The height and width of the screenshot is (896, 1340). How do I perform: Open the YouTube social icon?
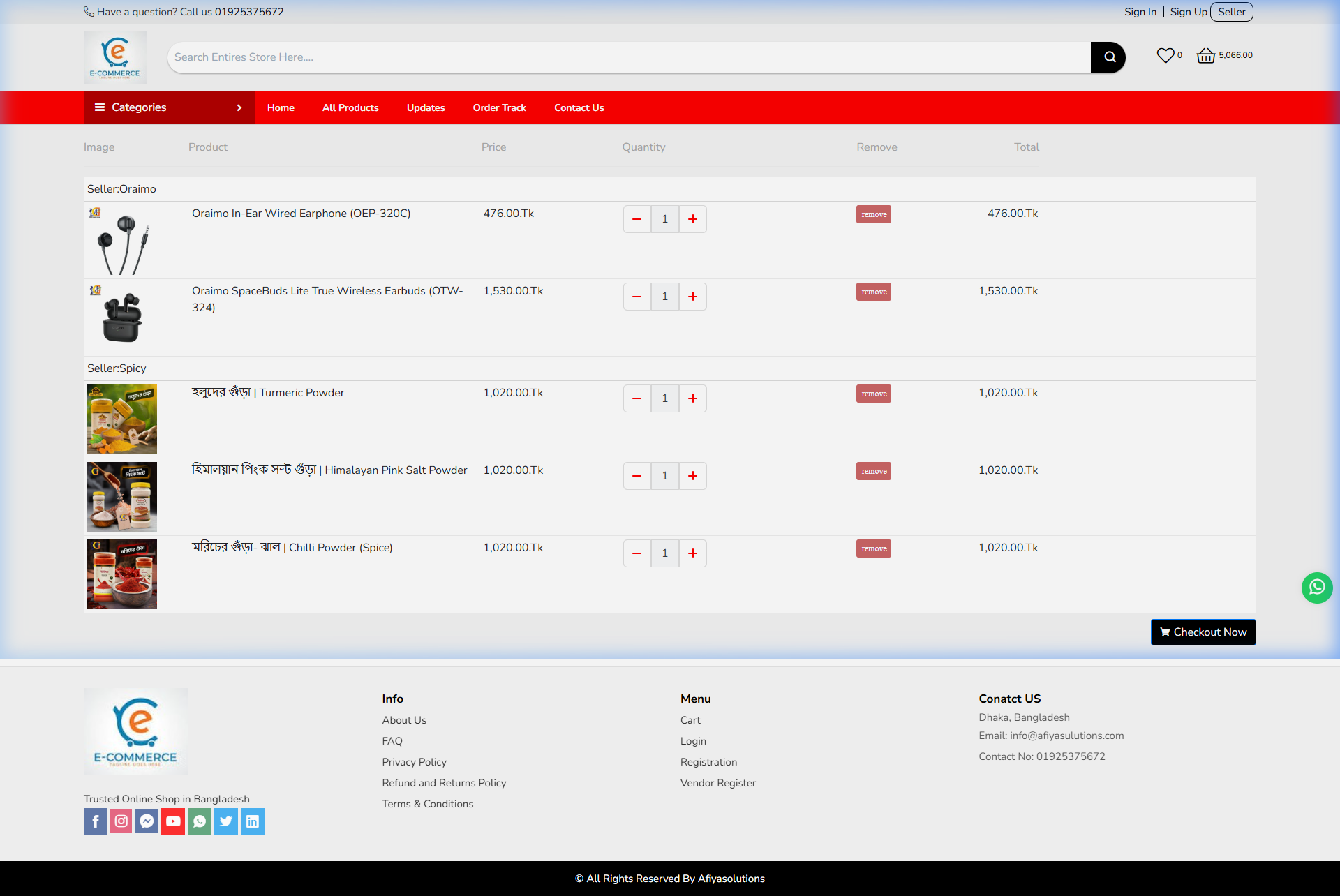[x=173, y=821]
